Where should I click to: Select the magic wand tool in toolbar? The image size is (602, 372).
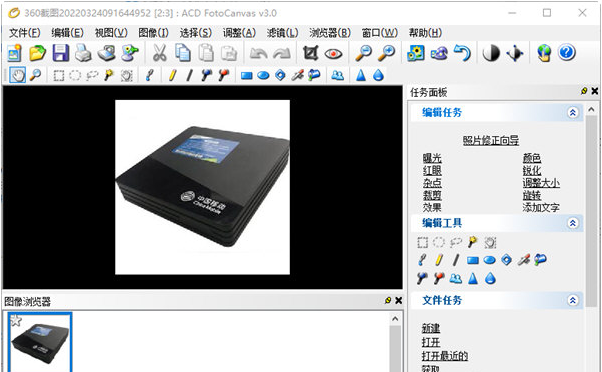pos(109,75)
